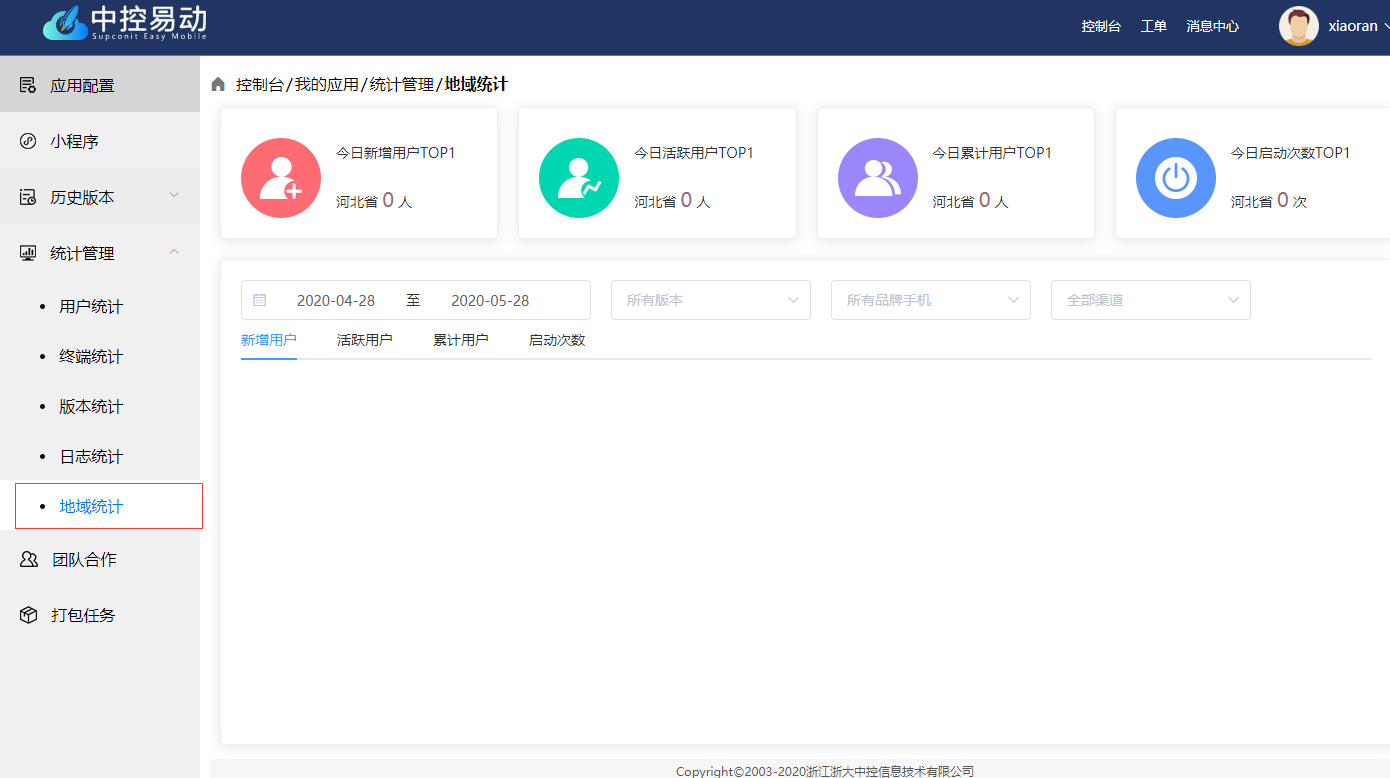Click the purple cumulative-users TOP1 icon

click(878, 178)
